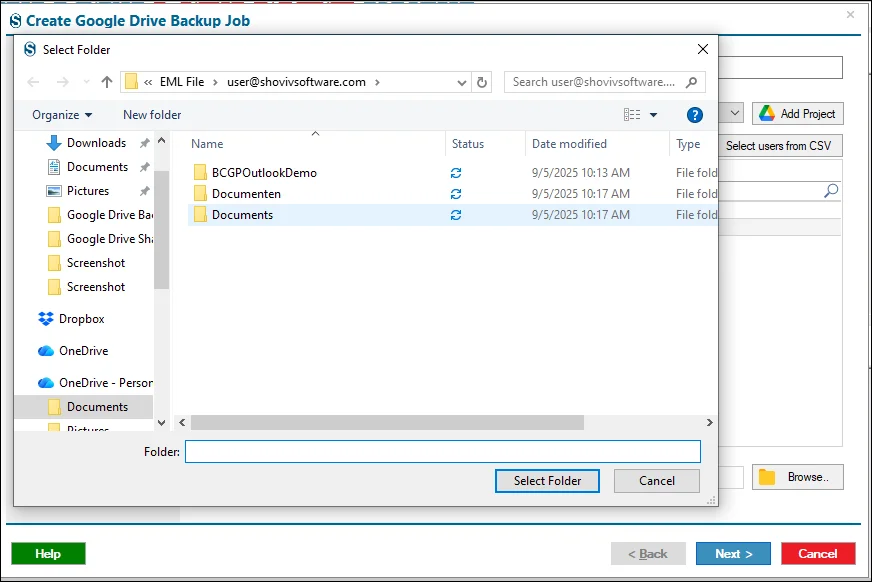The width and height of the screenshot is (872, 582).
Task: Click horizontal scrollbar right arrow
Action: click(710, 422)
